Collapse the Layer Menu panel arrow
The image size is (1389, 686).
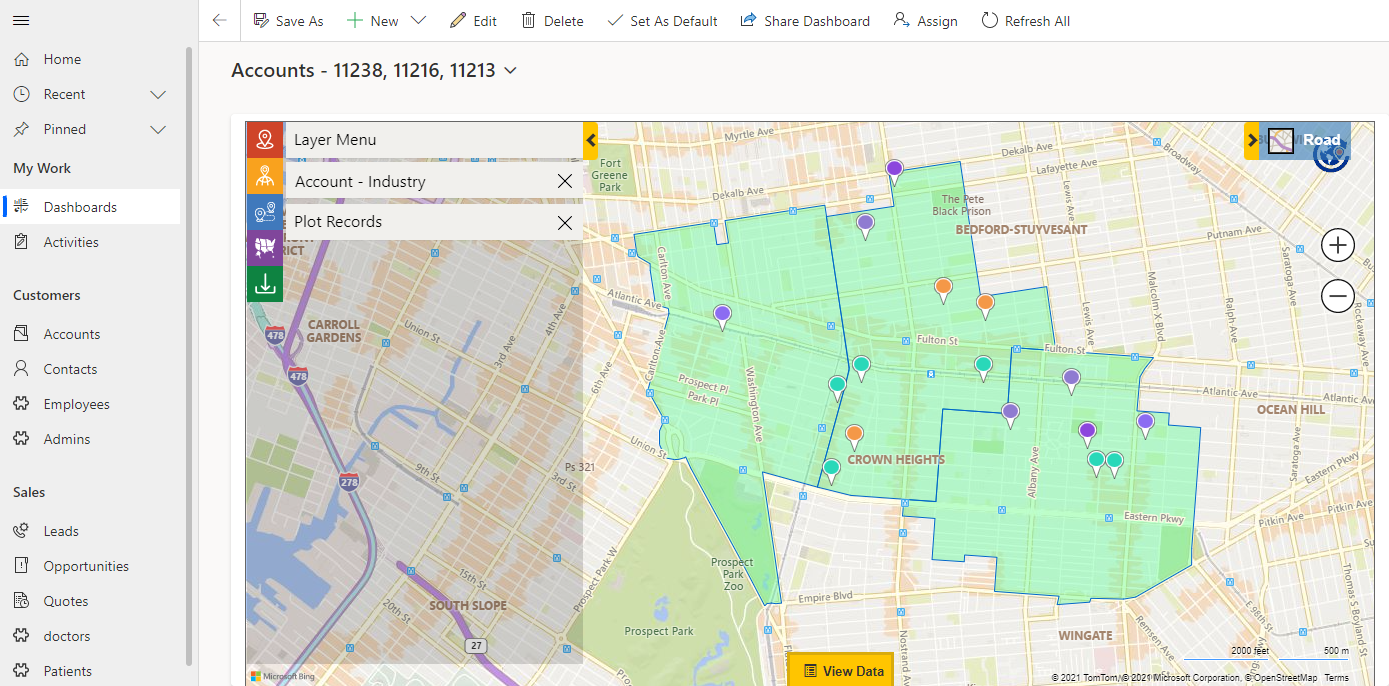click(590, 141)
